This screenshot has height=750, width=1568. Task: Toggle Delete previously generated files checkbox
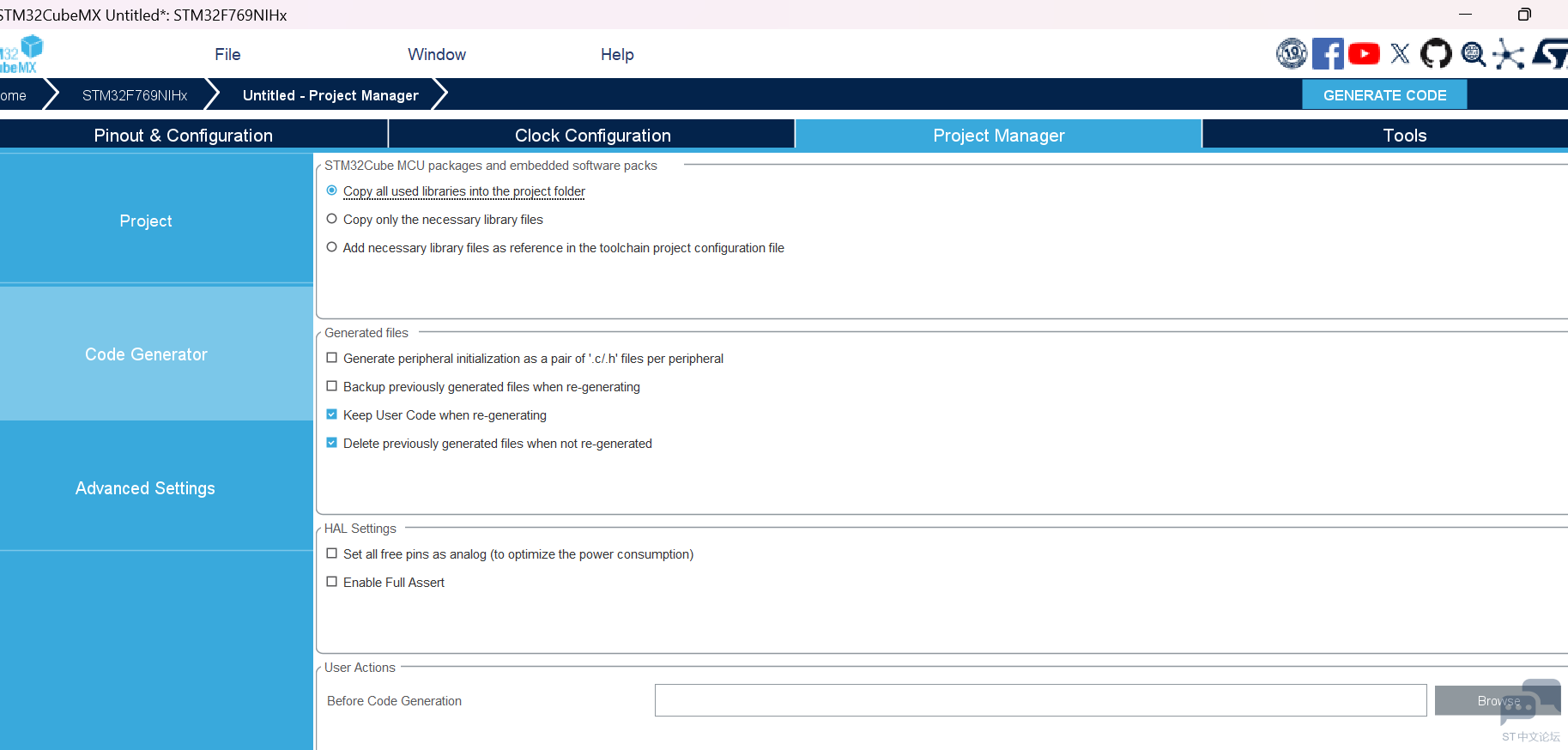coord(332,443)
